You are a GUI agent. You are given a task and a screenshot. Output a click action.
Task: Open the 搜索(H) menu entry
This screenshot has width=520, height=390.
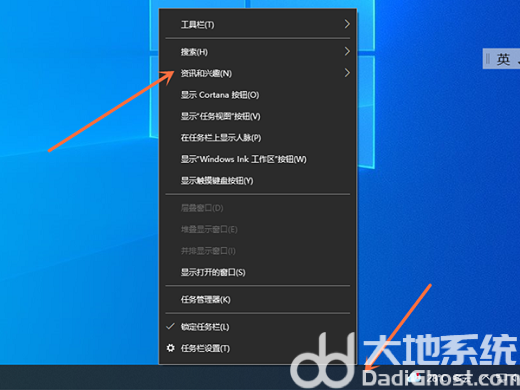click(257, 52)
